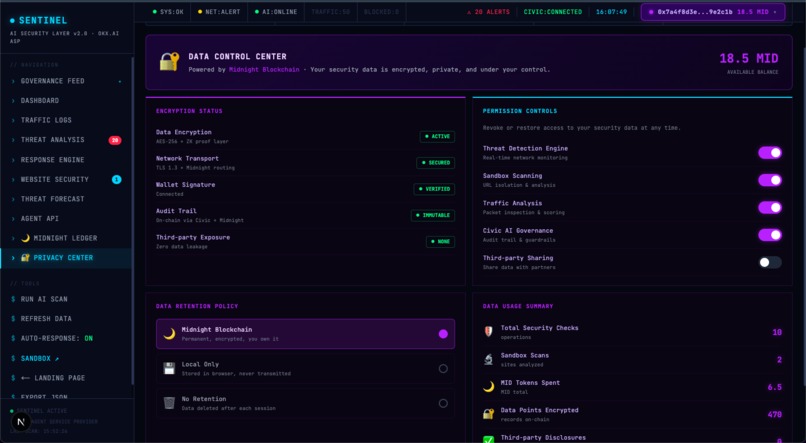Click the moon emoji on Midnight Ledger item

25,238
